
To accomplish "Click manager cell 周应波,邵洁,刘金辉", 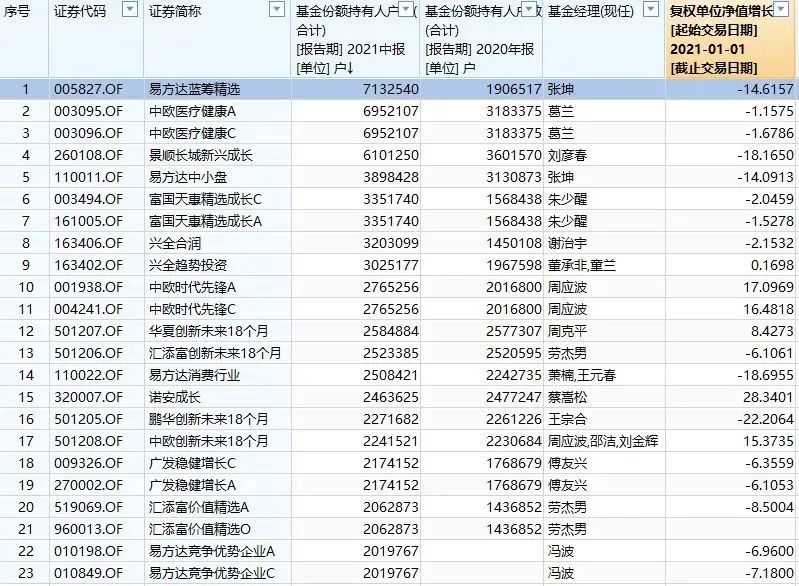I will tap(603, 441).
